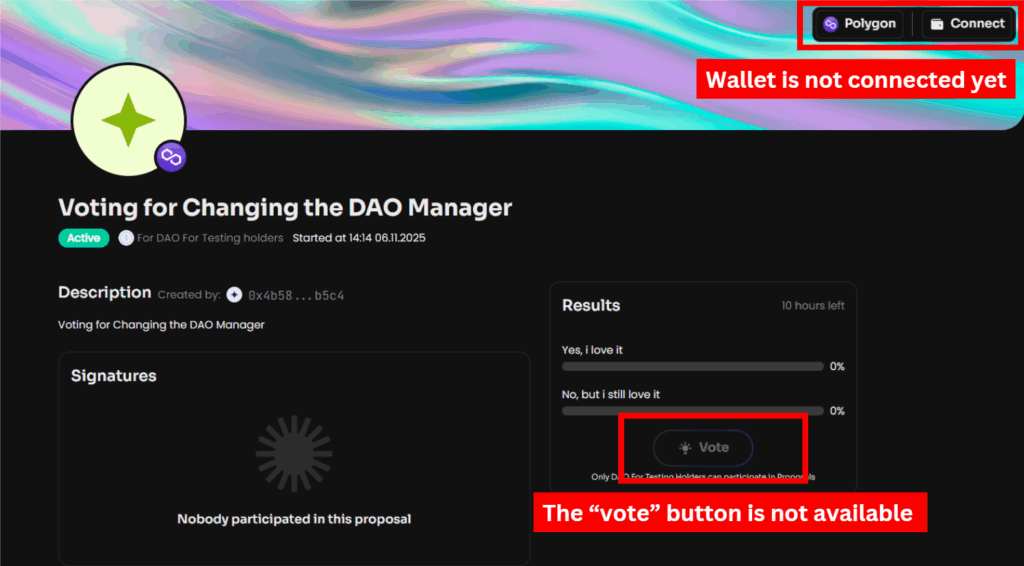Viewport: 1024px width, 566px height.
Task: Click the Signatures panel heading
Action: 114,376
